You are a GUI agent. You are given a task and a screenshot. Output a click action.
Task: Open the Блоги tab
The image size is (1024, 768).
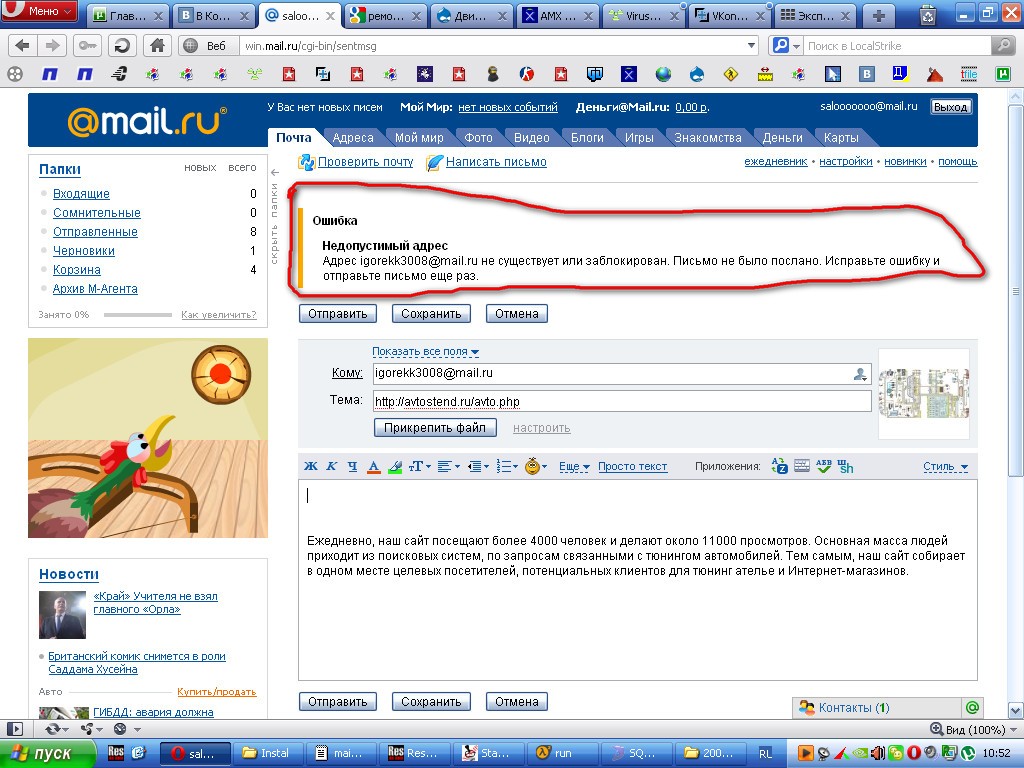(587, 137)
